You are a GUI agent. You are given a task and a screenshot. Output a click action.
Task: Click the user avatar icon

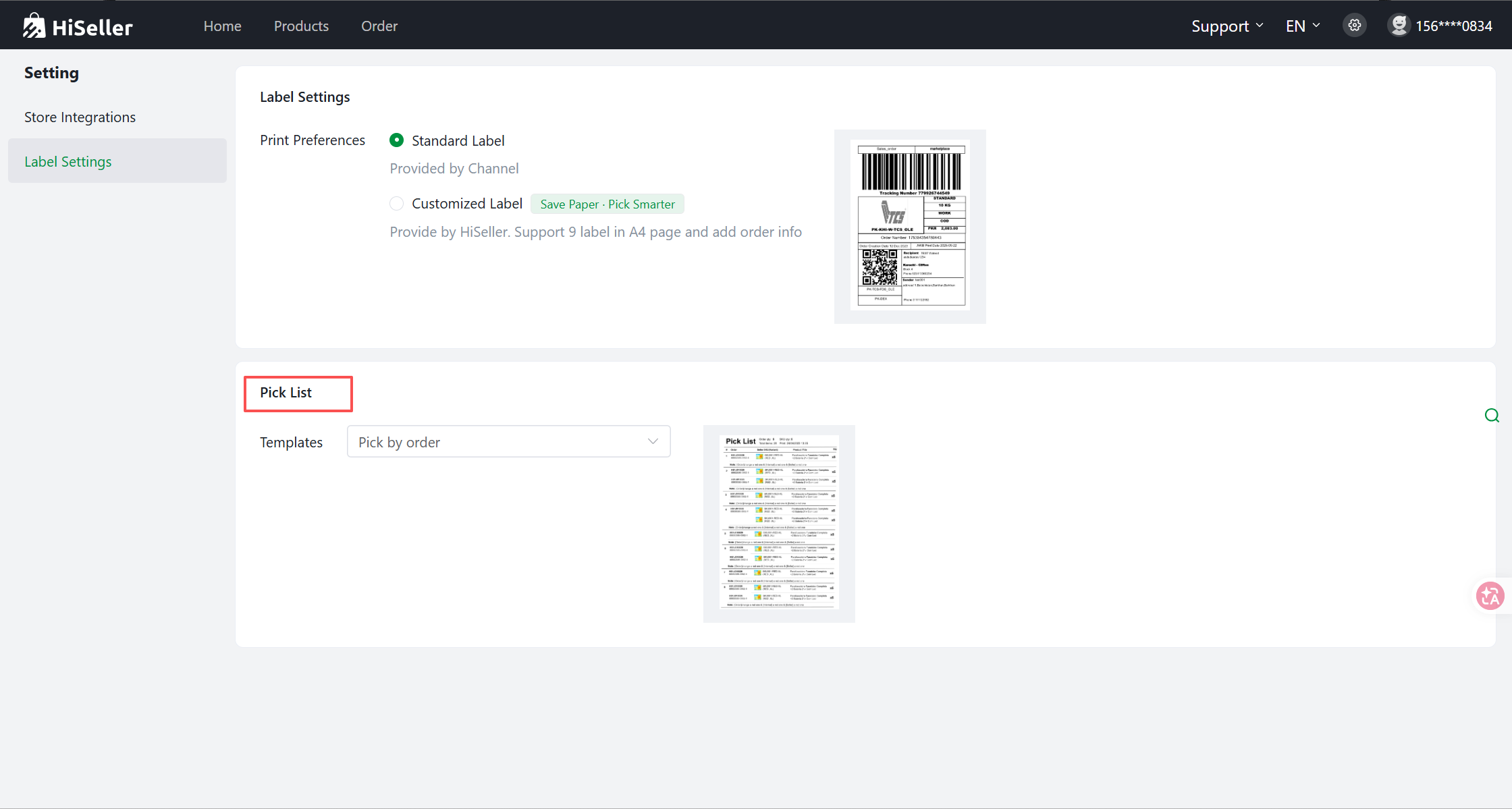click(1399, 26)
